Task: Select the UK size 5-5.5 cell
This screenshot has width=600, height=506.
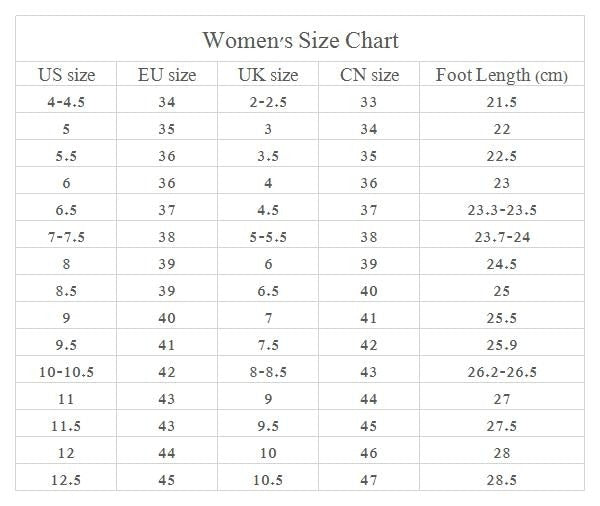Action: [268, 237]
